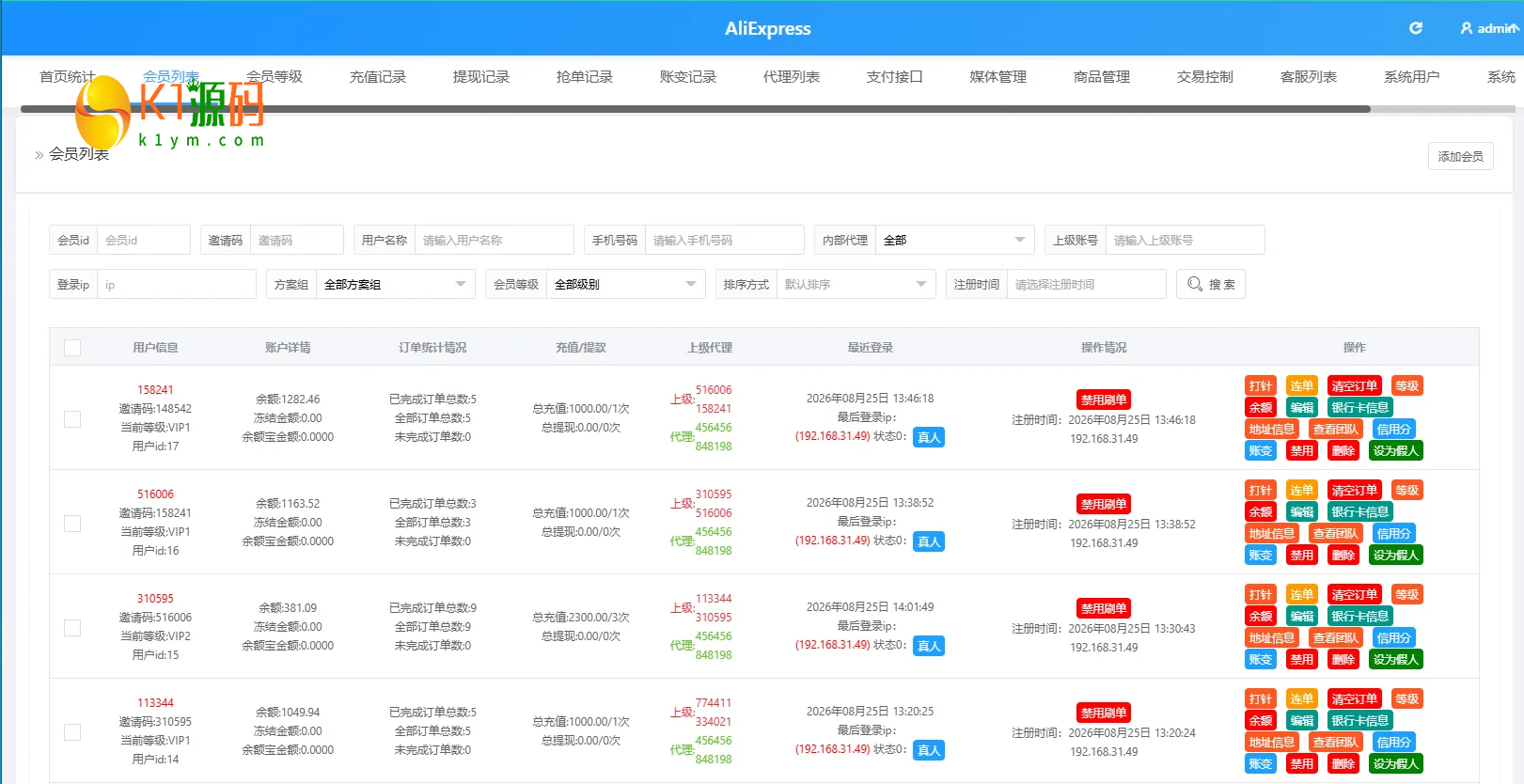1524x784 pixels.
Task: Click 余额 for member 158241
Action: pyautogui.click(x=1261, y=408)
